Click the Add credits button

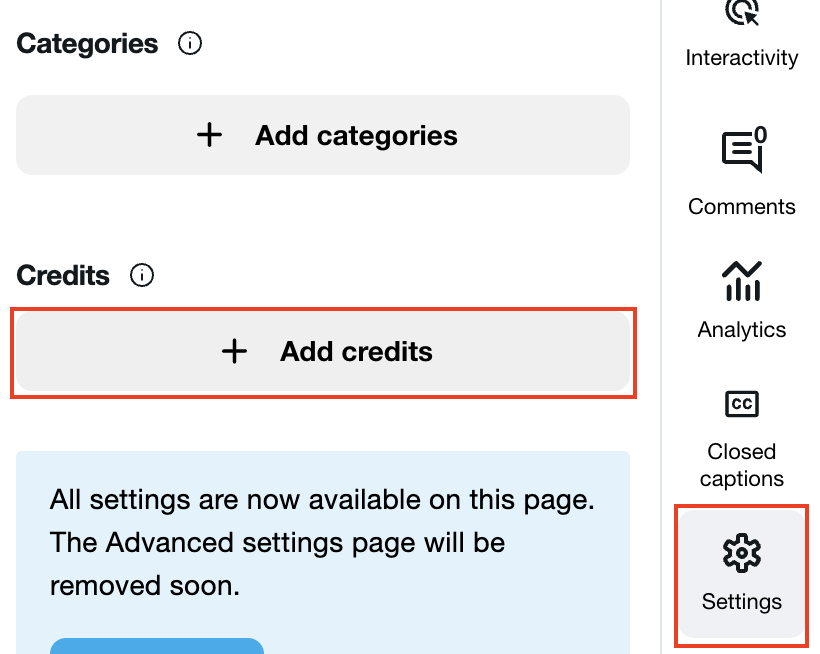click(x=322, y=352)
